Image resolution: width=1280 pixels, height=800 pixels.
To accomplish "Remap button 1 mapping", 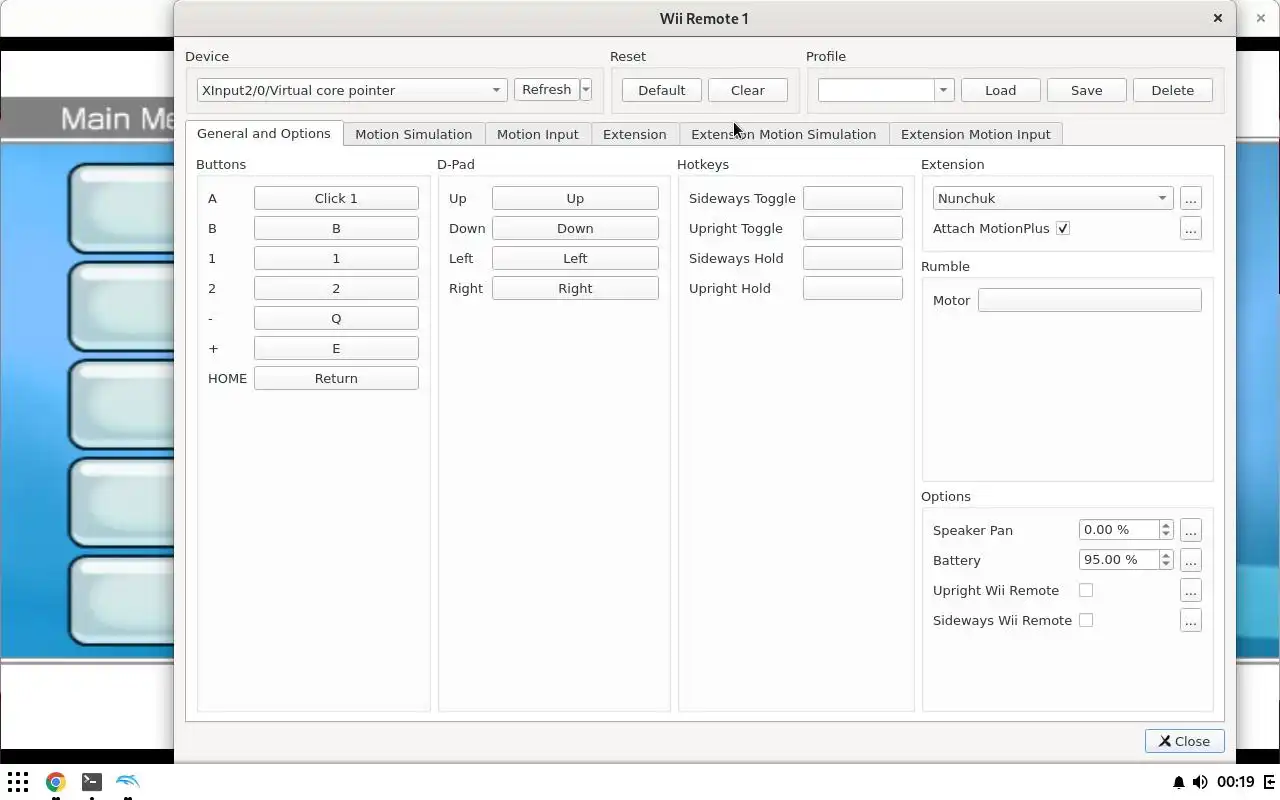I will (336, 258).
